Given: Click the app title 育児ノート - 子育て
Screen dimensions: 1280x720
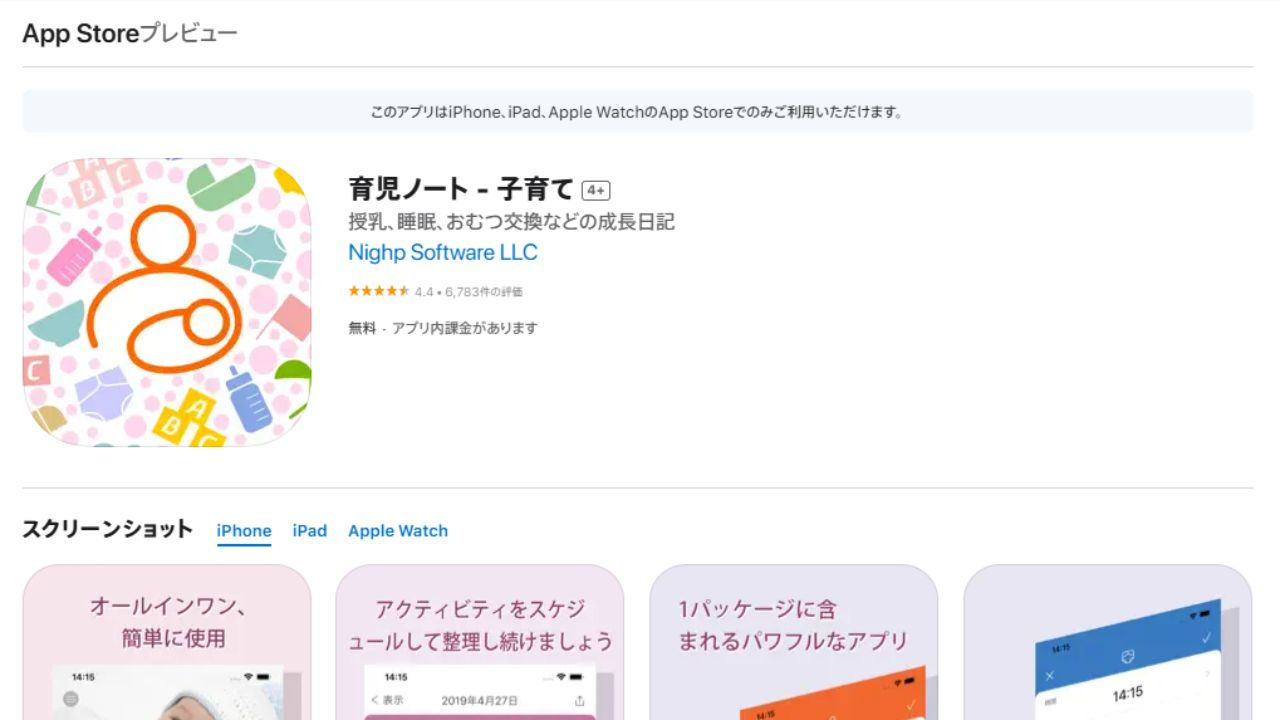Looking at the screenshot, I should coord(461,189).
